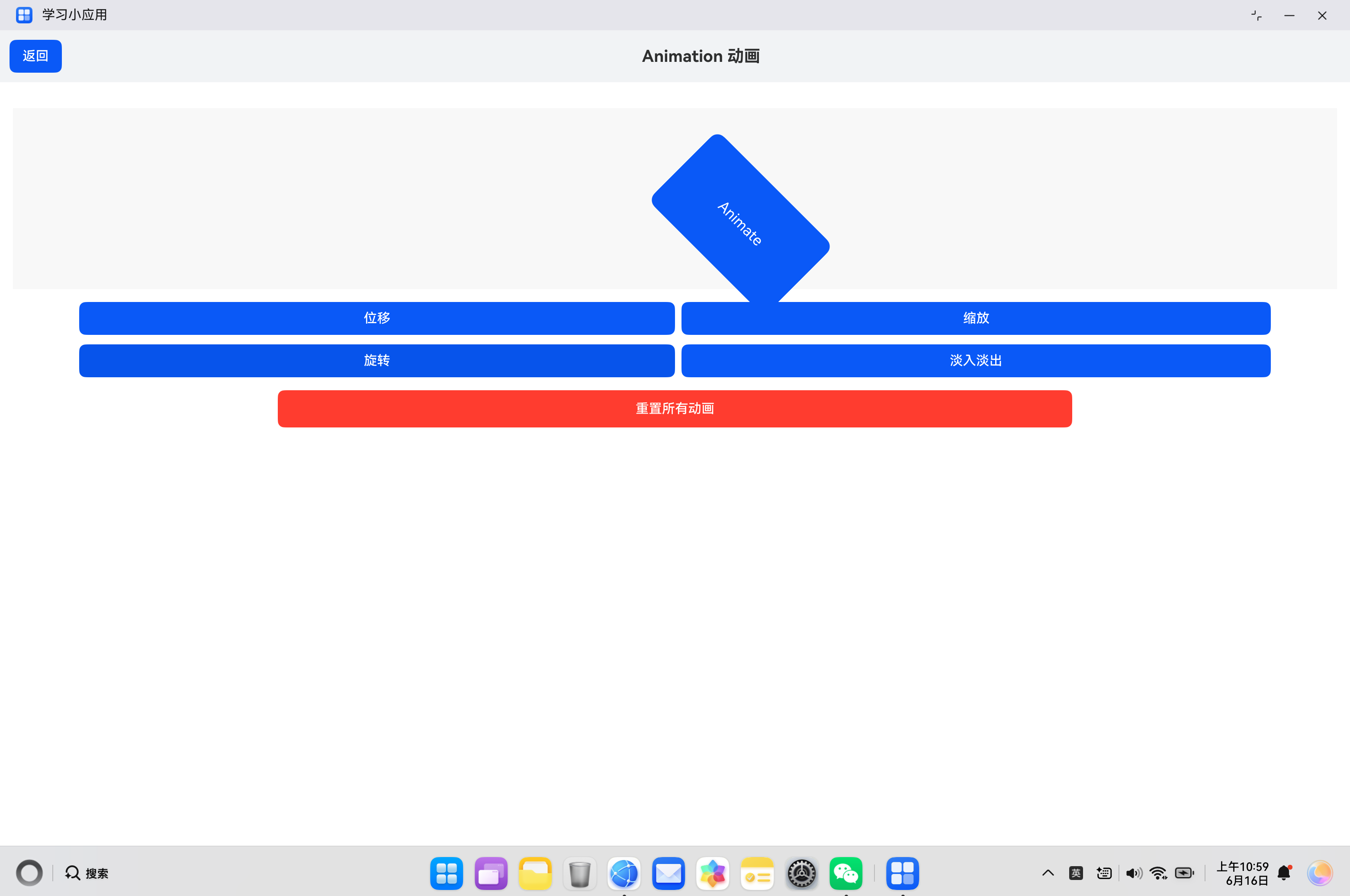This screenshot has height=896, width=1350.
Task: Open the colorful assistant orb icon
Action: 1320,873
